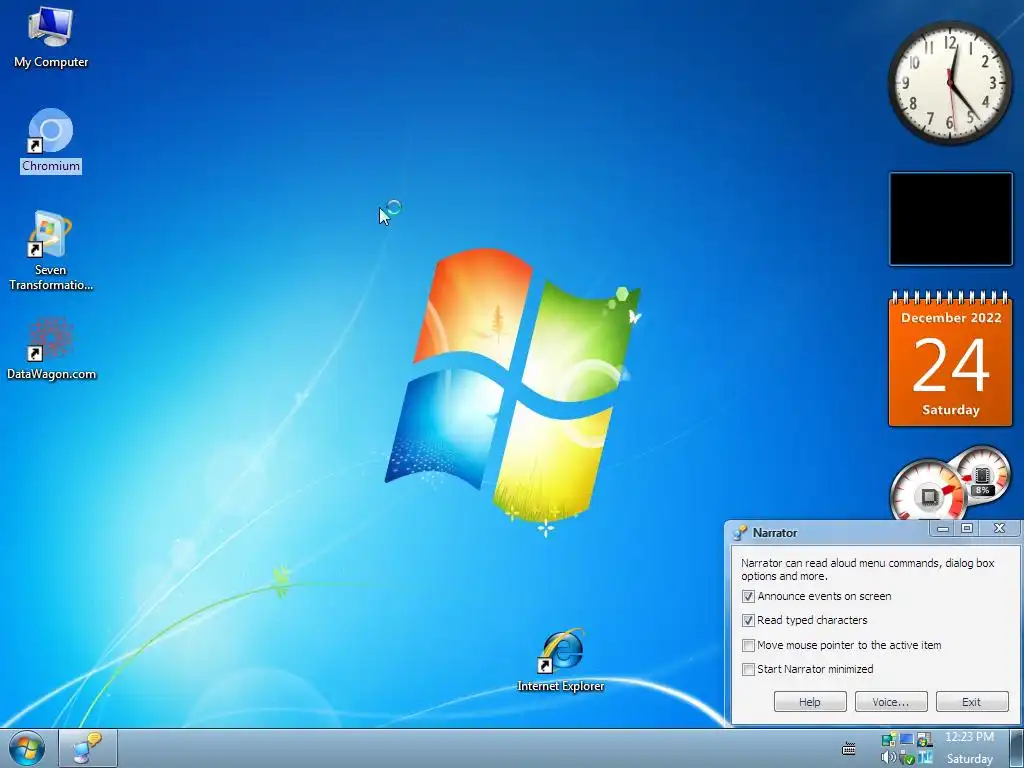Select the Chromium desktop shortcut

[51, 140]
